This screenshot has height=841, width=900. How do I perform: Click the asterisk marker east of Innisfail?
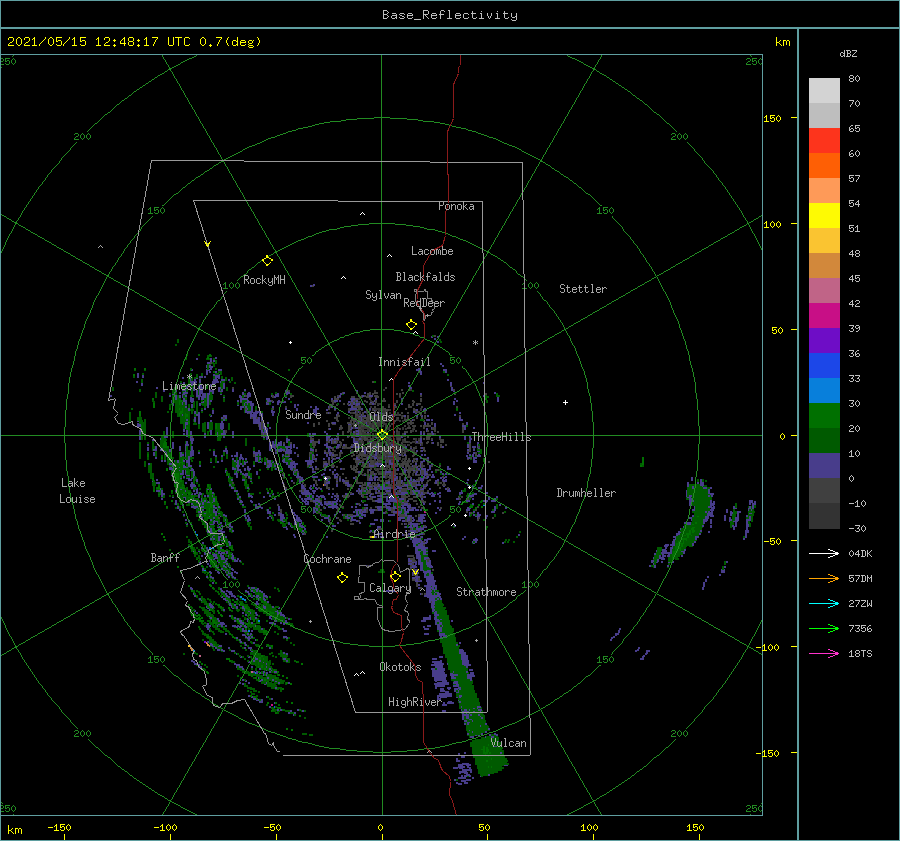tap(475, 343)
